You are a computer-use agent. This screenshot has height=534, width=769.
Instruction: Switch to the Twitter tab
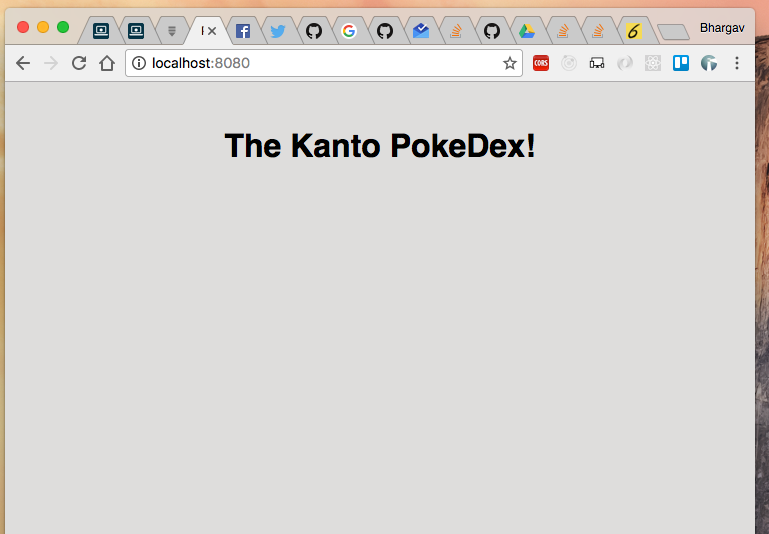click(x=278, y=31)
